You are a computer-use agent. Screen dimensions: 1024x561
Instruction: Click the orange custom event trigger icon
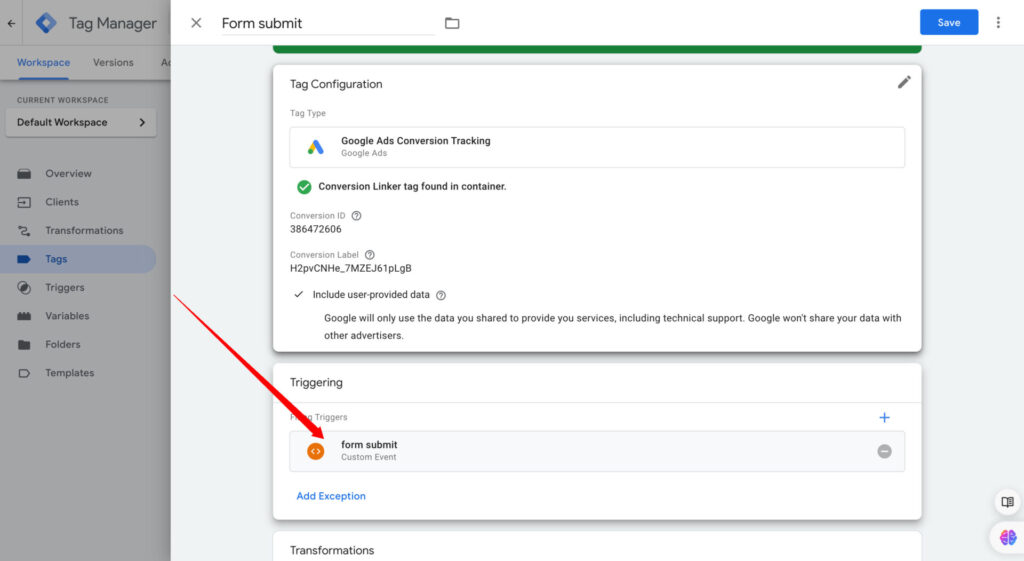[x=315, y=451]
